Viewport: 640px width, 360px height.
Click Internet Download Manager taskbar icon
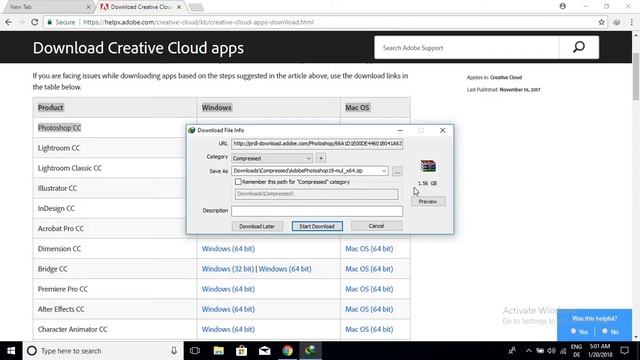click(x=310, y=351)
